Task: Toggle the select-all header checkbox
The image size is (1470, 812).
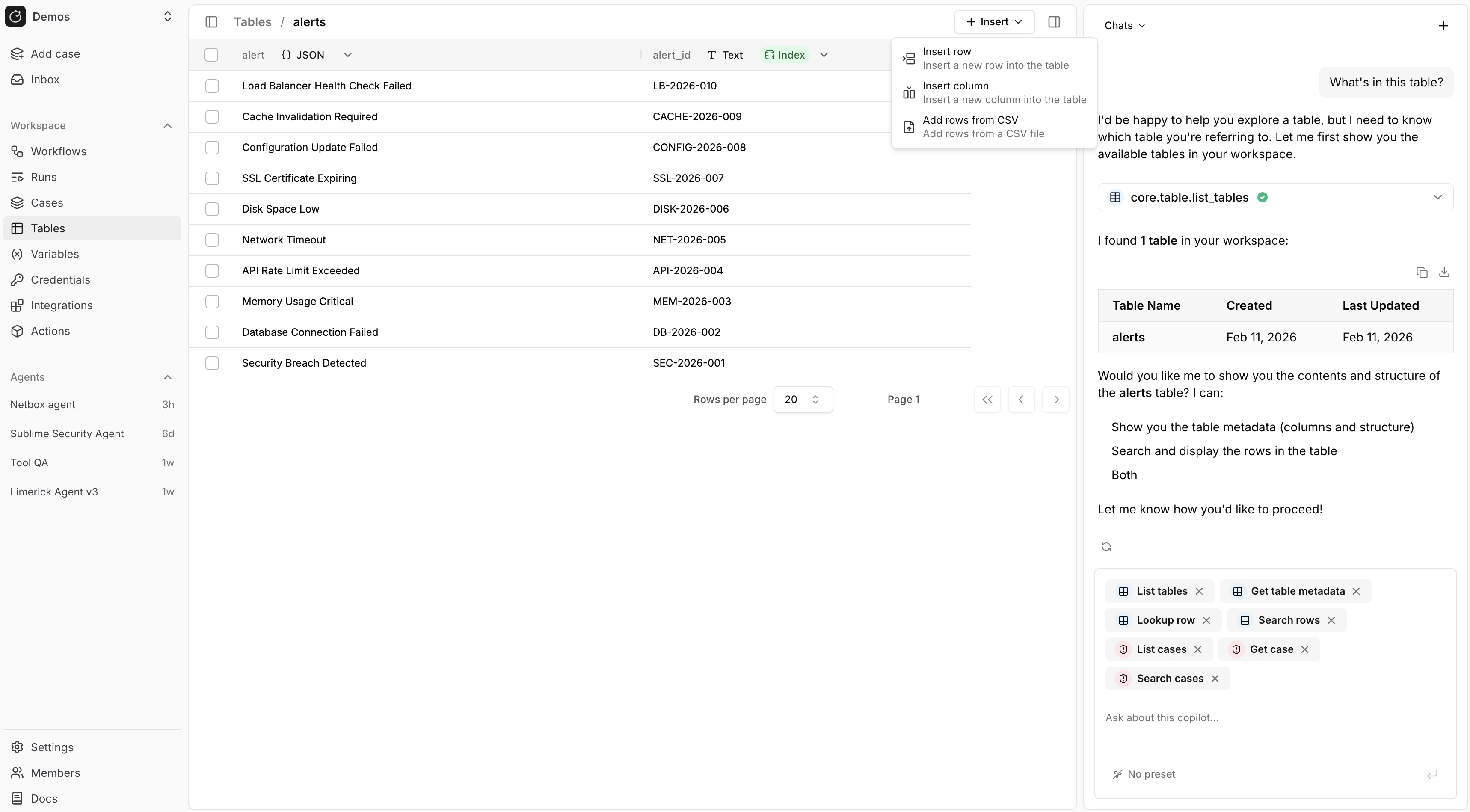Action: 211,55
